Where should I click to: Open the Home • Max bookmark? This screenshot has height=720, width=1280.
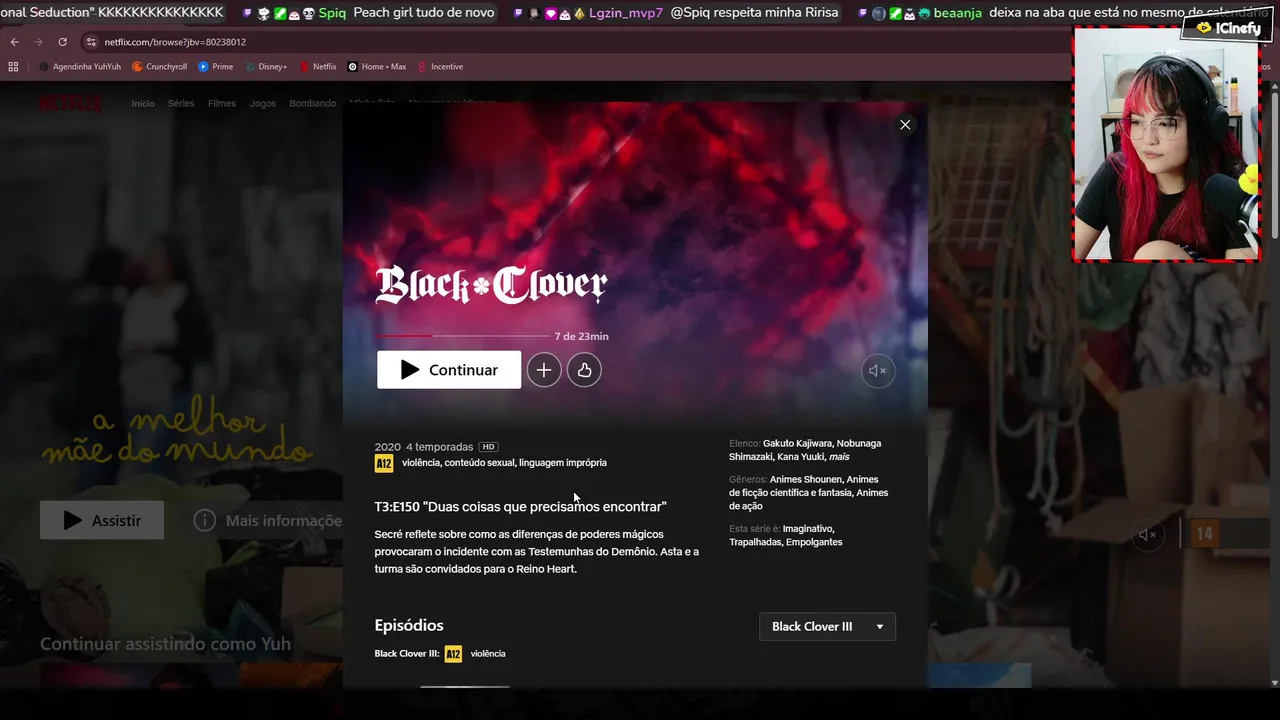(x=377, y=67)
